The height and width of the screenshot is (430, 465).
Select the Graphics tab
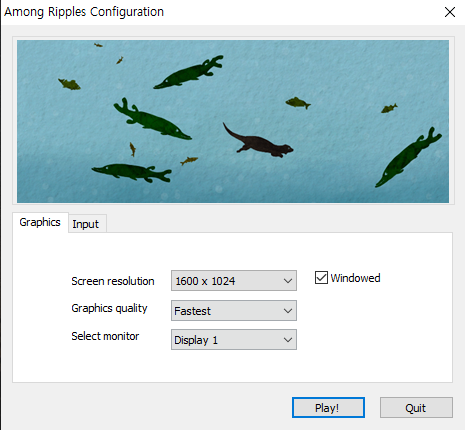click(x=40, y=222)
